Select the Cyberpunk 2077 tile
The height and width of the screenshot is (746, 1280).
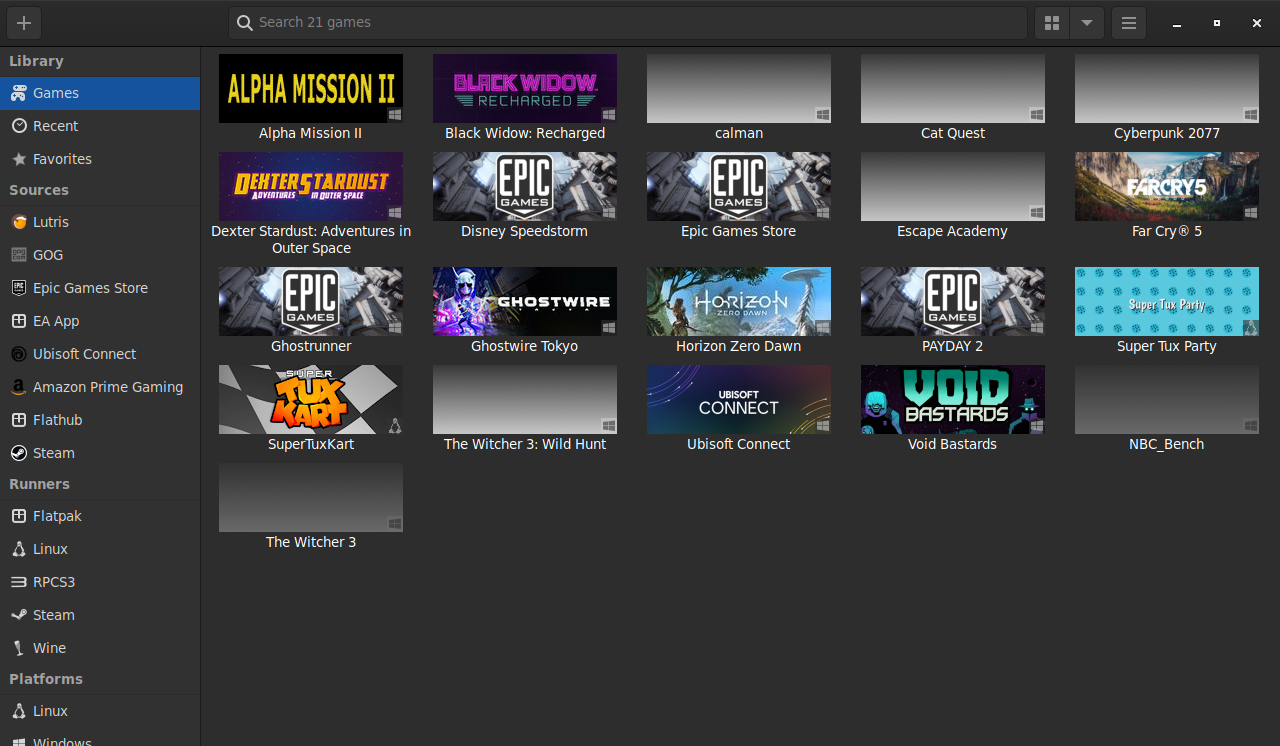click(x=1167, y=88)
